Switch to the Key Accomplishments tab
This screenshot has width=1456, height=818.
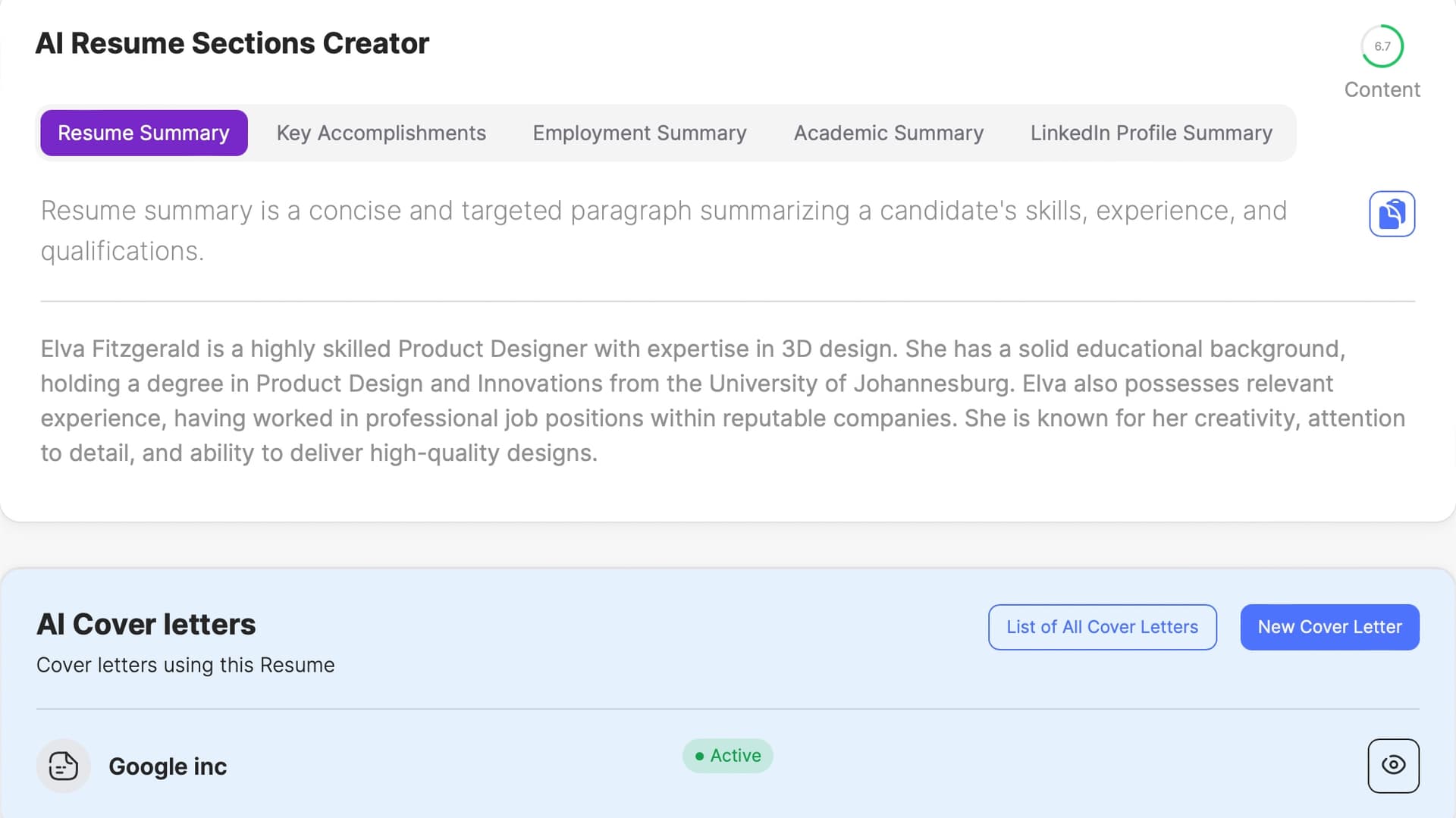pos(381,133)
